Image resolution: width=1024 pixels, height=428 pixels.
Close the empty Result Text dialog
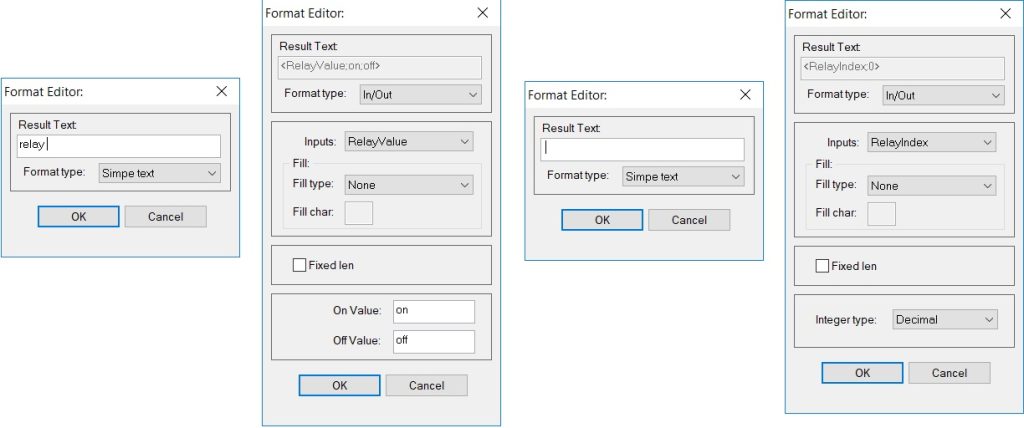click(745, 95)
